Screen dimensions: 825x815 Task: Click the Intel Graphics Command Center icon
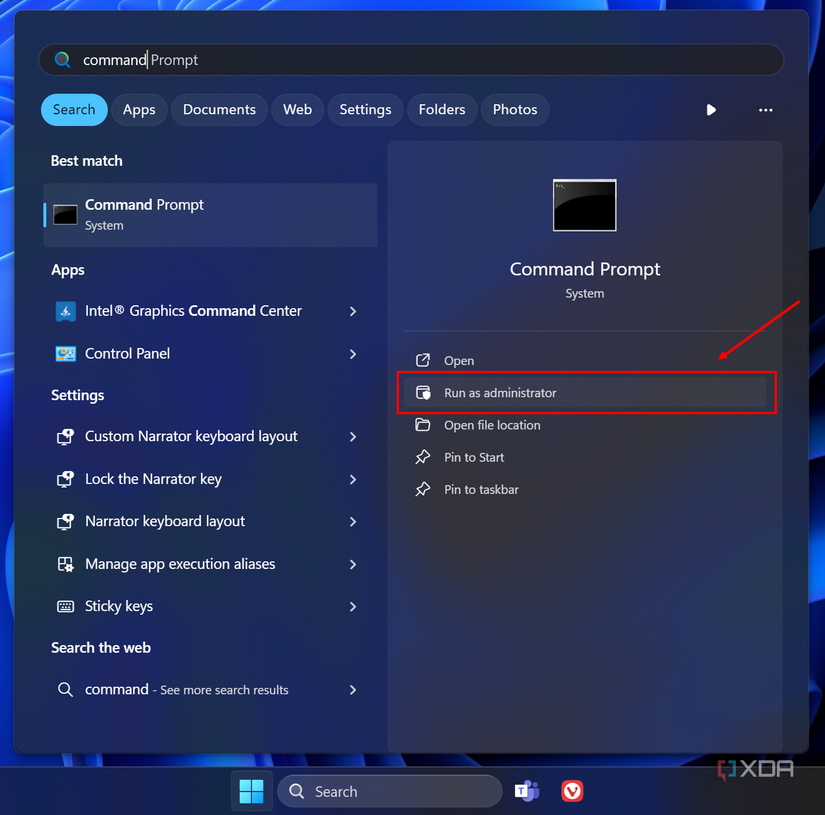pyautogui.click(x=65, y=311)
